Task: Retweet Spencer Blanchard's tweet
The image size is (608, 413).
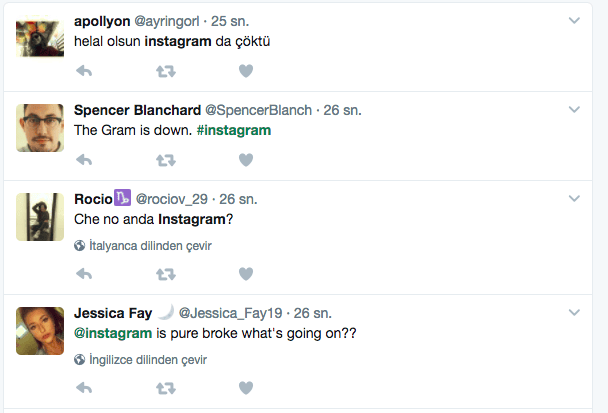Action: click(x=165, y=159)
